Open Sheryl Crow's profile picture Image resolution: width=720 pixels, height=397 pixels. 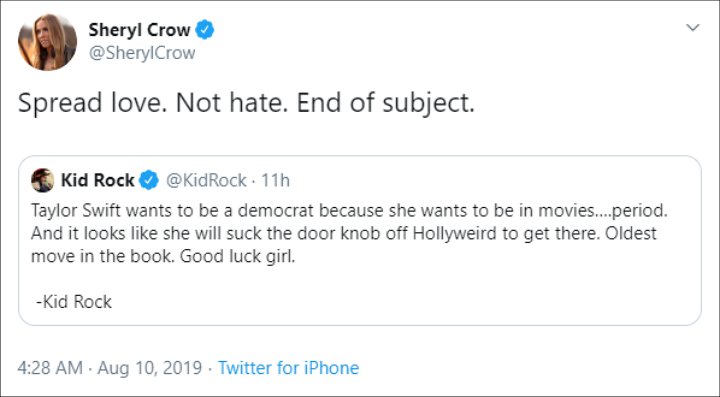pos(47,42)
